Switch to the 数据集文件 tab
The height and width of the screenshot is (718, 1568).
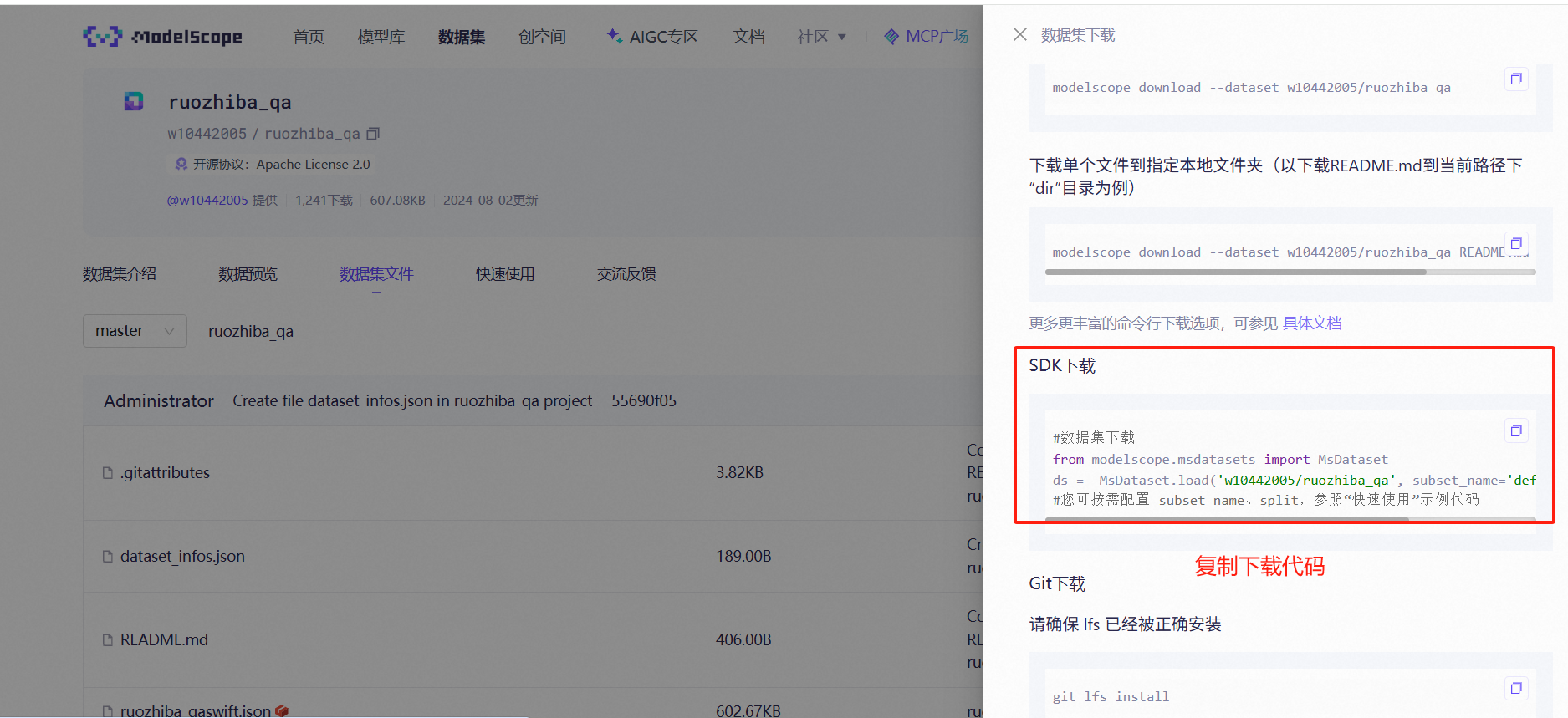tap(376, 274)
